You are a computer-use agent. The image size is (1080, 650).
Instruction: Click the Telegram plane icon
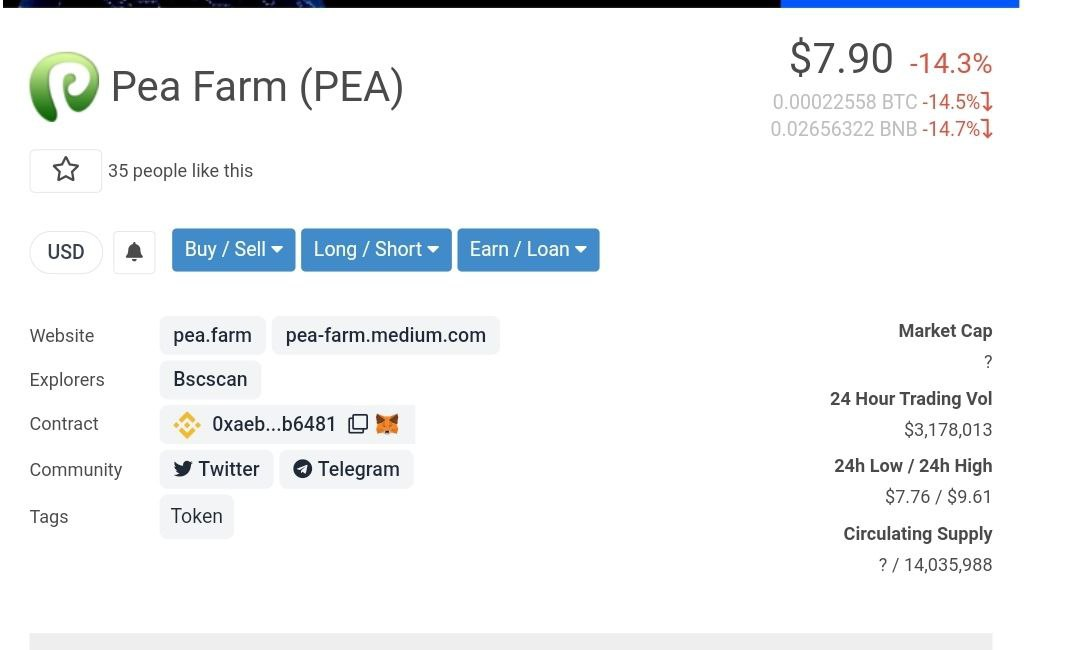[302, 469]
